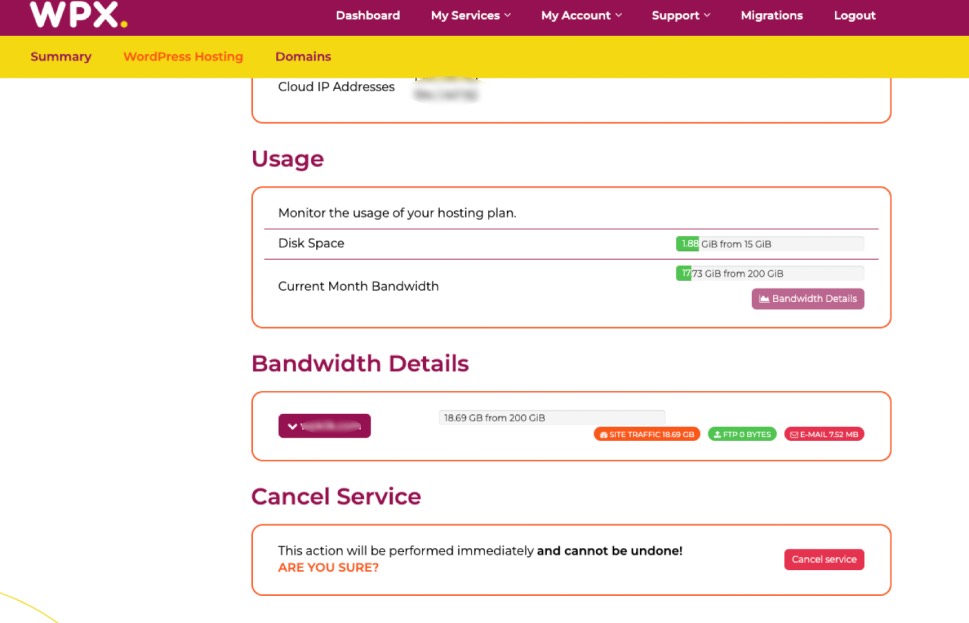
Task: Open the Domains tab
Action: (303, 57)
